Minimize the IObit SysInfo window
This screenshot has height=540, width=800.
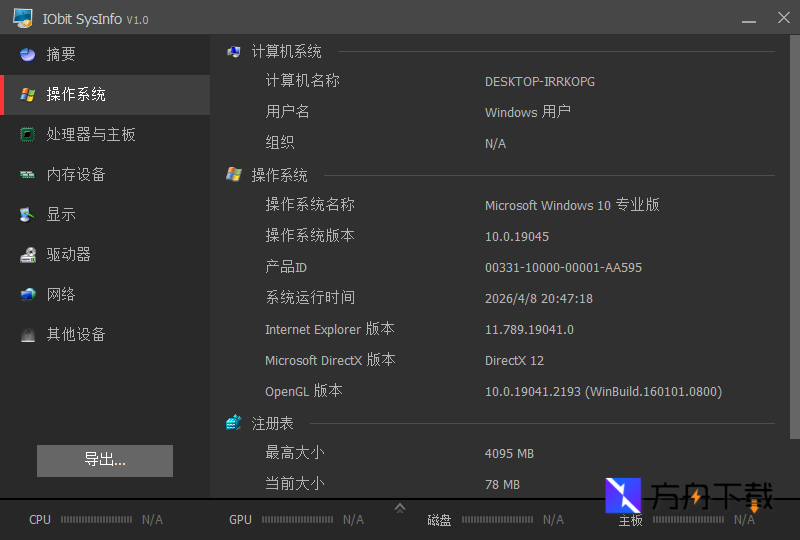pos(749,19)
